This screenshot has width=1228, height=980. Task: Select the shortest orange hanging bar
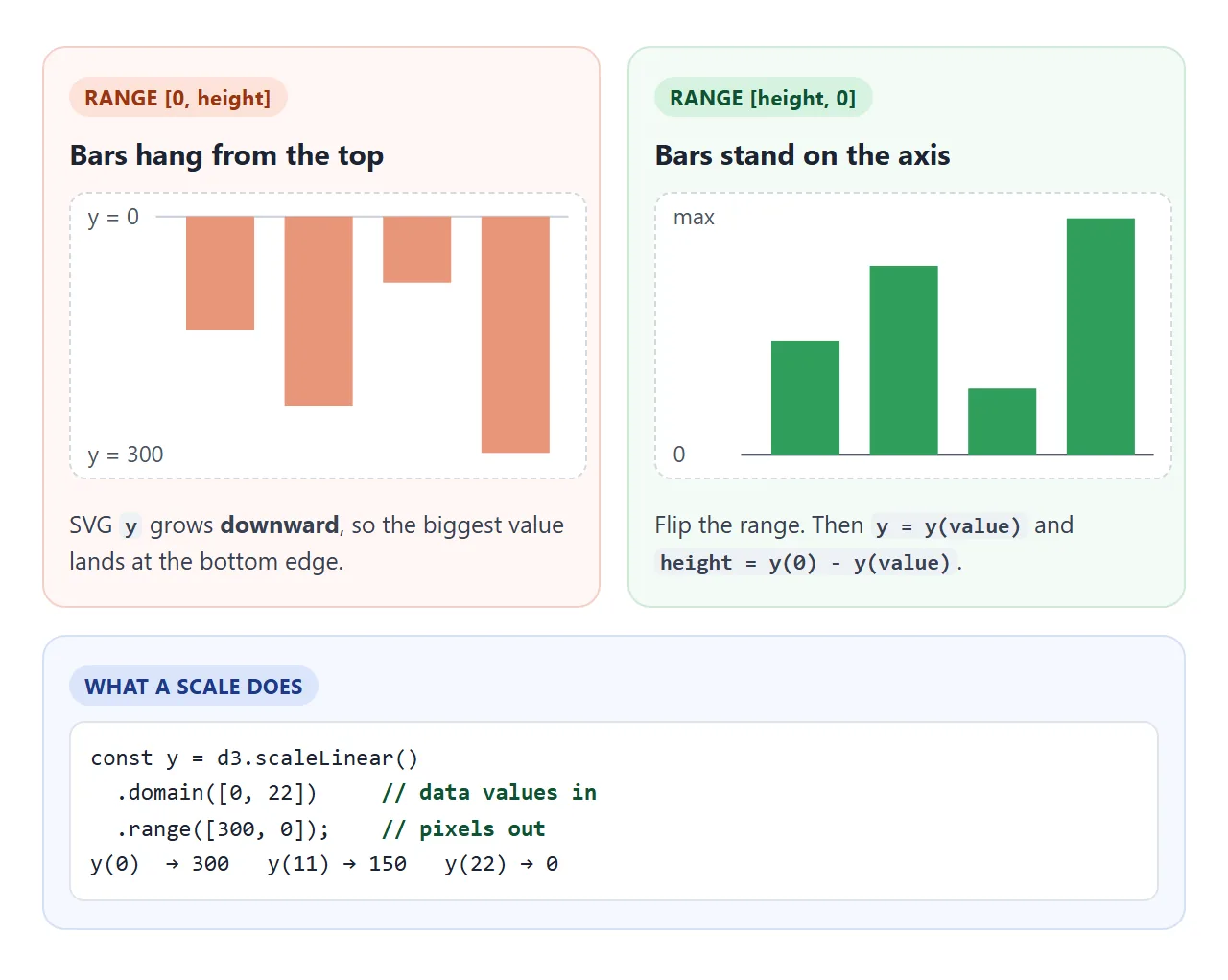coord(416,249)
